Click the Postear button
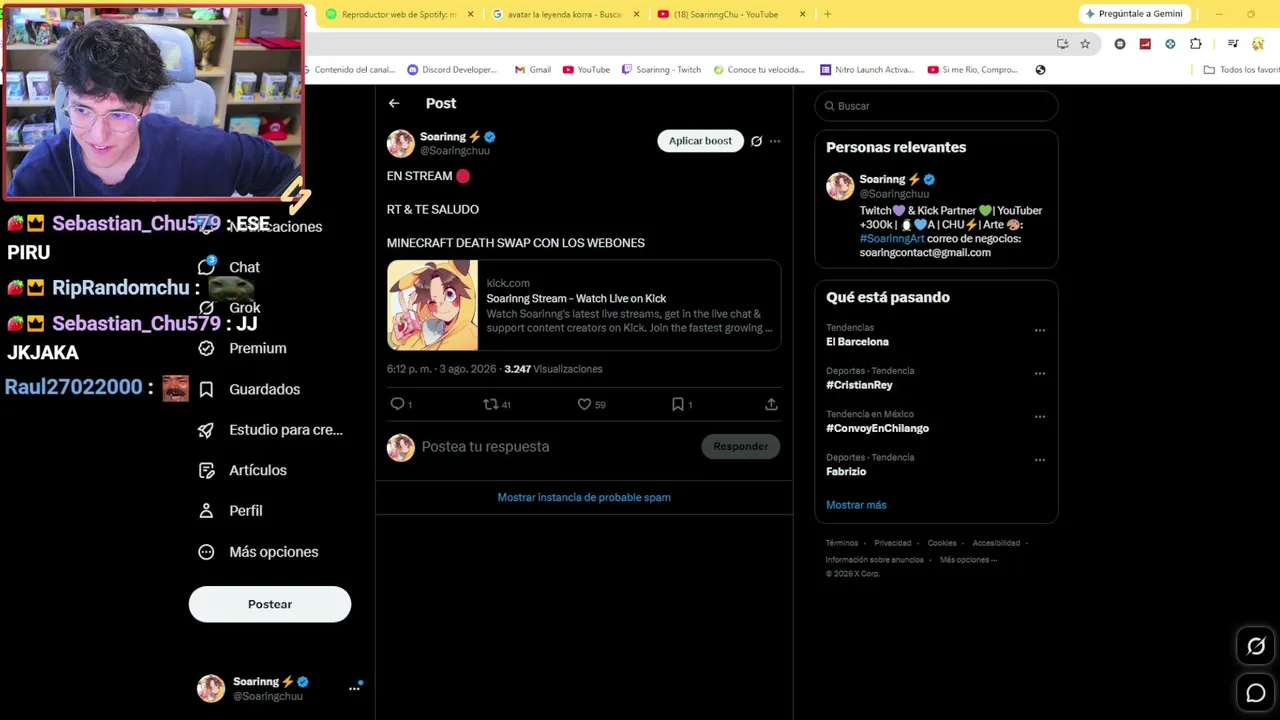 (270, 604)
